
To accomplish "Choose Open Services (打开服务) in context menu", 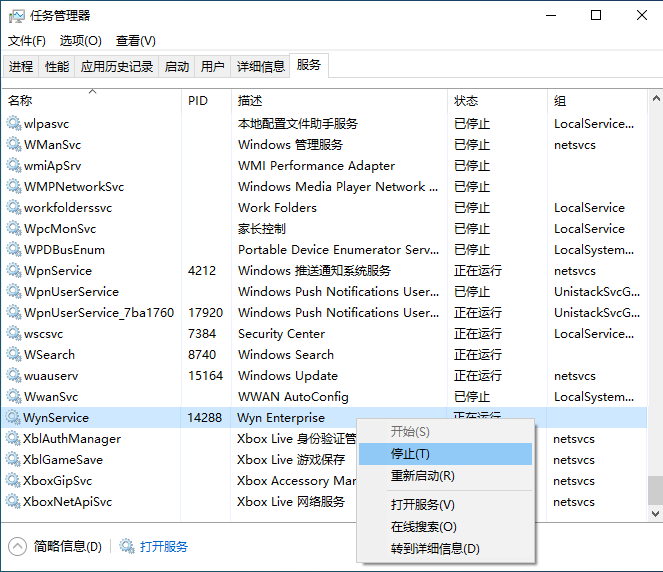I will click(x=422, y=505).
